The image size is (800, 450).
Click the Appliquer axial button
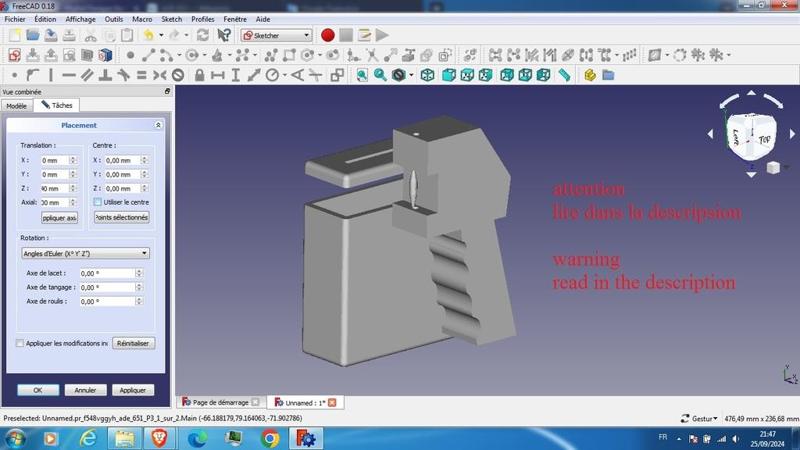pyautogui.click(x=59, y=218)
